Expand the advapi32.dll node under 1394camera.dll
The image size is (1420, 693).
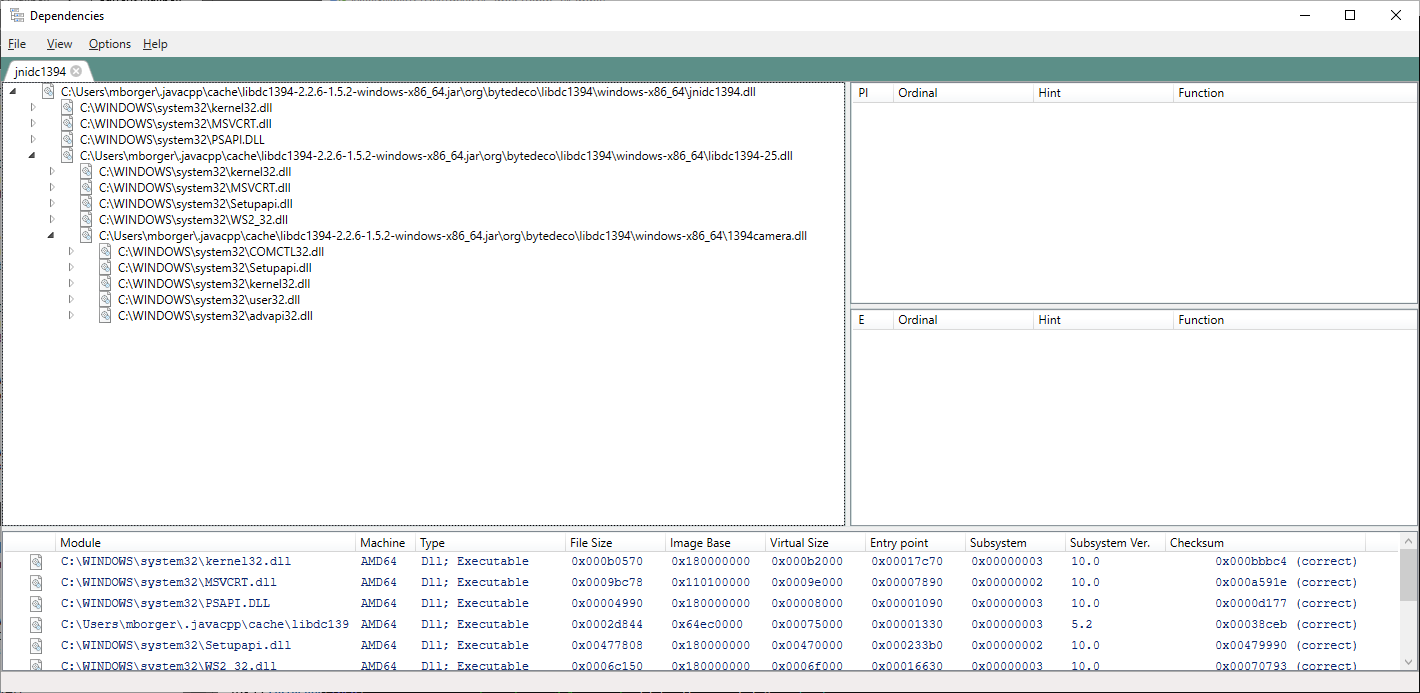tap(69, 315)
